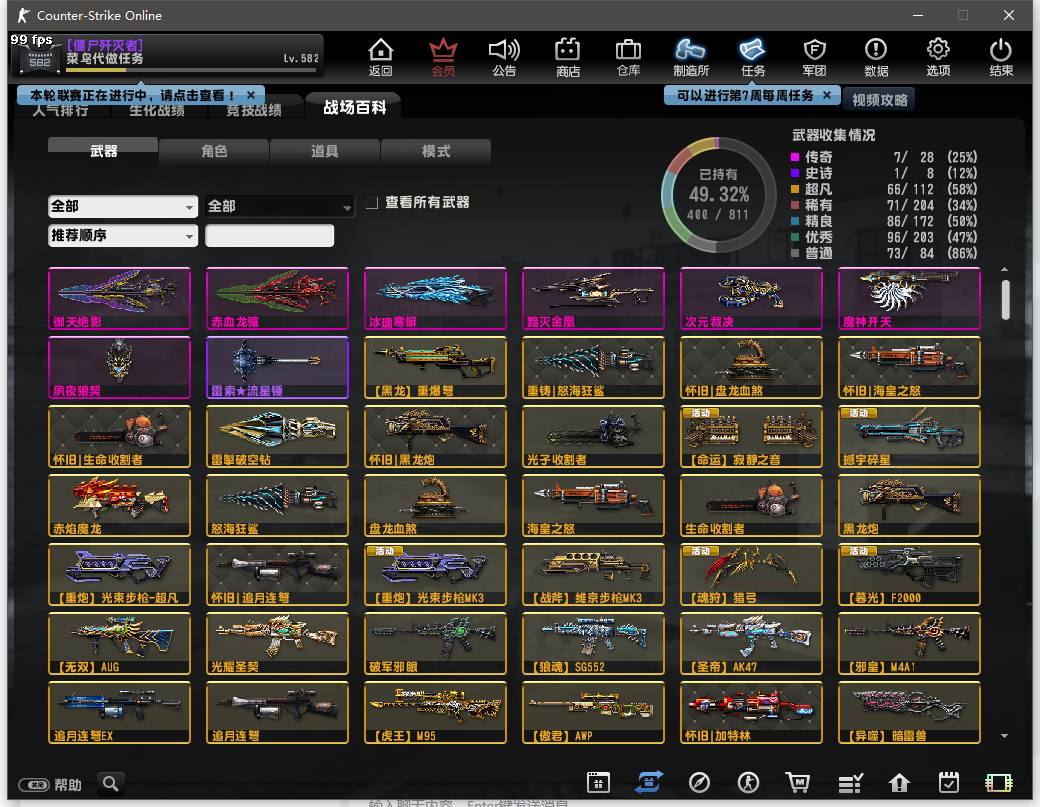The image size is (1040, 807).
Task: Open the 仓库 inventory briefcase icon
Action: click(628, 57)
